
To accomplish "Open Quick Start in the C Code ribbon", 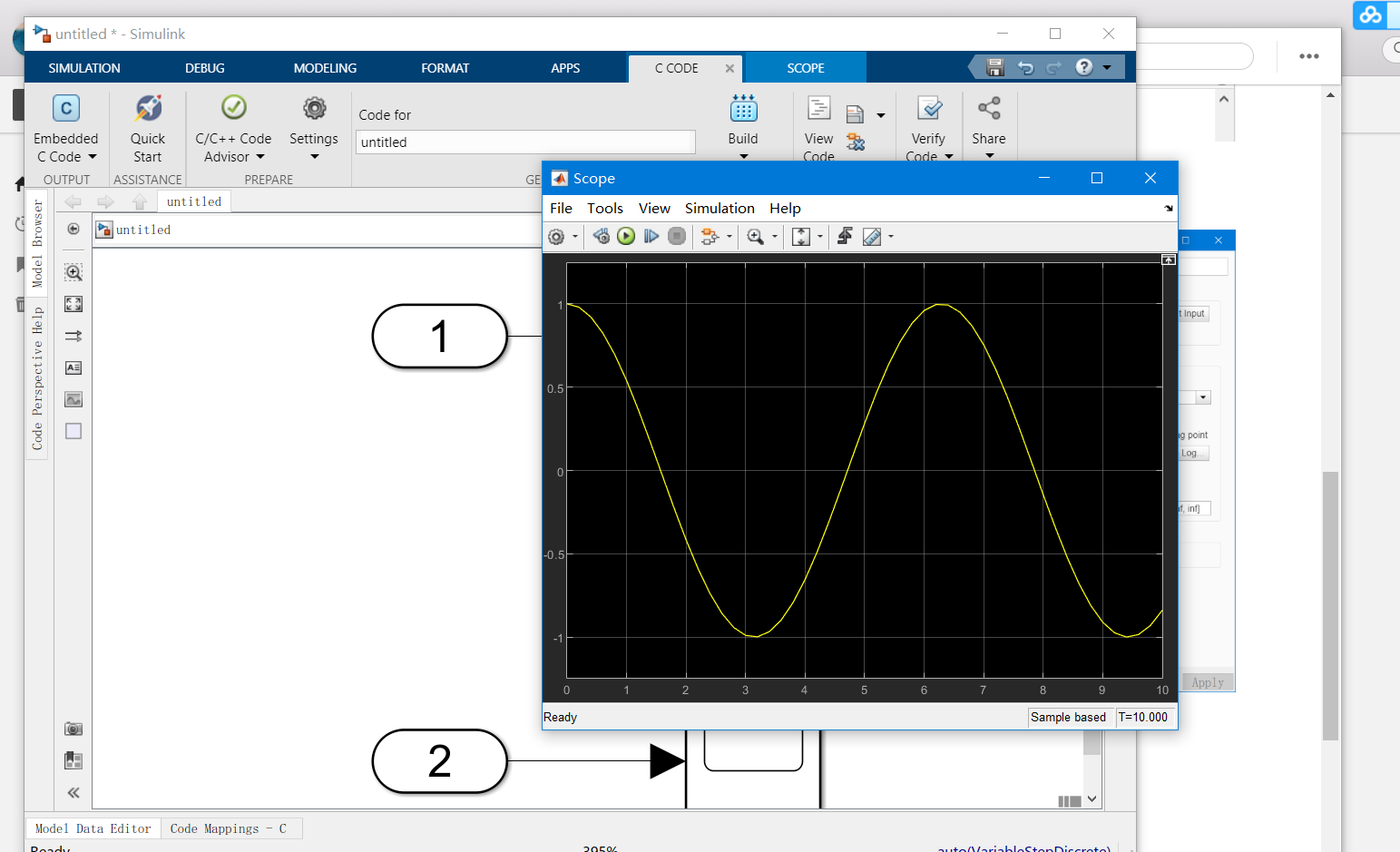I will point(147,127).
